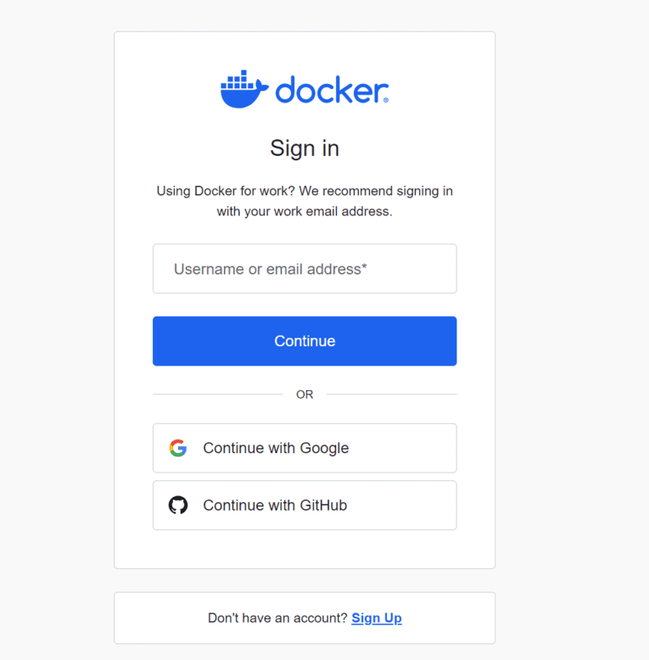
Task: Click the registered trademark symbol beside docker
Action: click(386, 100)
